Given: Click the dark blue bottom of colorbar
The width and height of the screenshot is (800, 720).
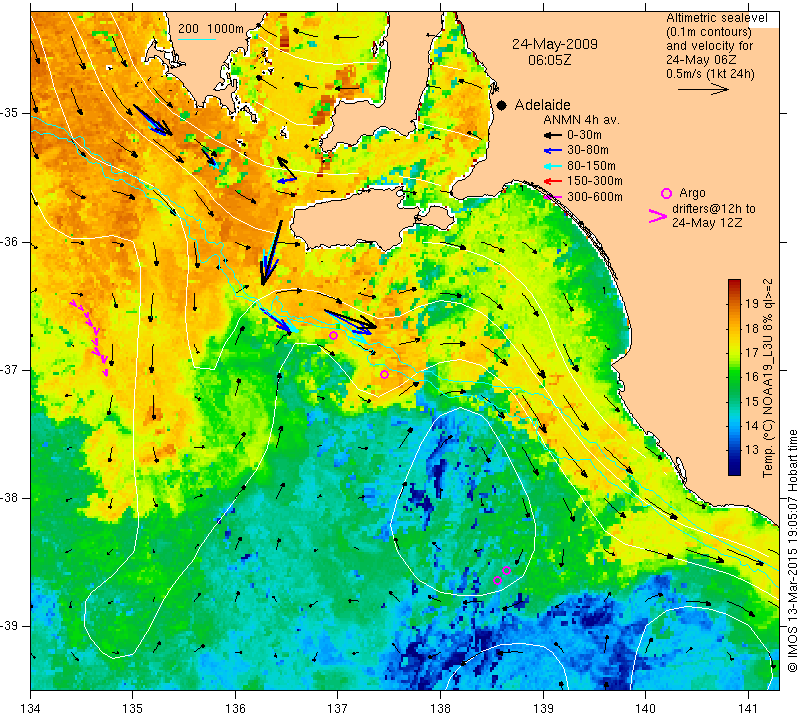Looking at the screenshot, I should point(734,470).
